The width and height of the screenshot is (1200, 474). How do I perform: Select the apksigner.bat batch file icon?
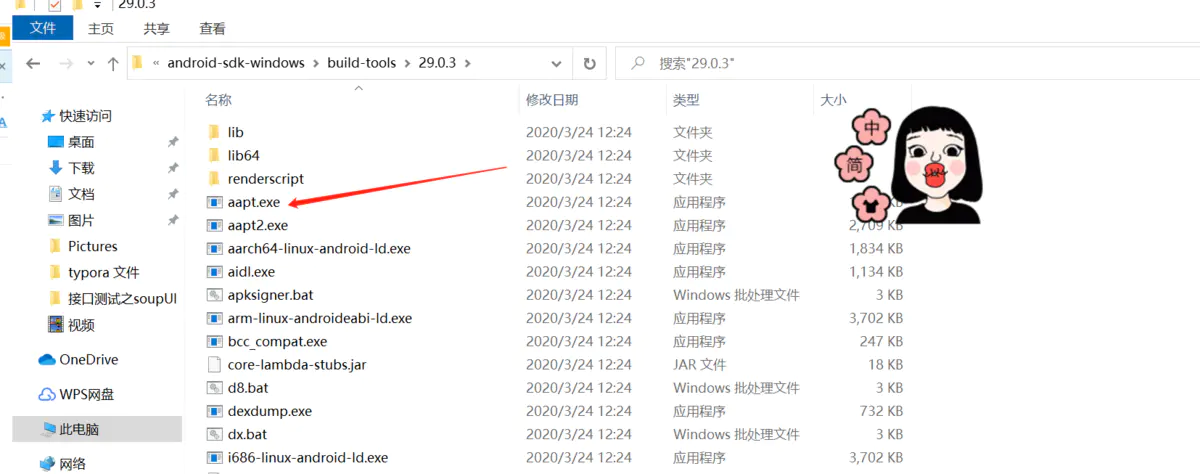(x=213, y=295)
